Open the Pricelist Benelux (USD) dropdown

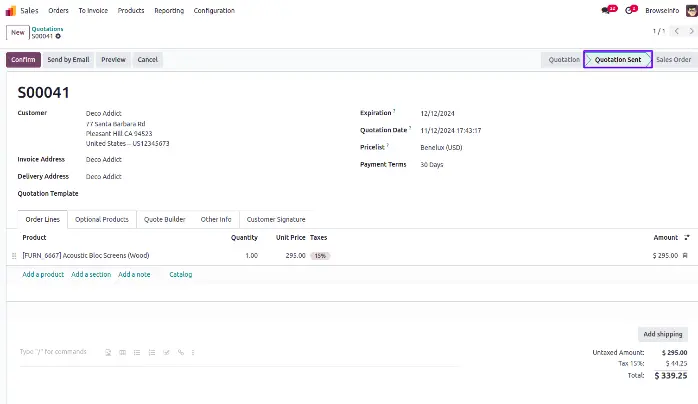click(441, 147)
